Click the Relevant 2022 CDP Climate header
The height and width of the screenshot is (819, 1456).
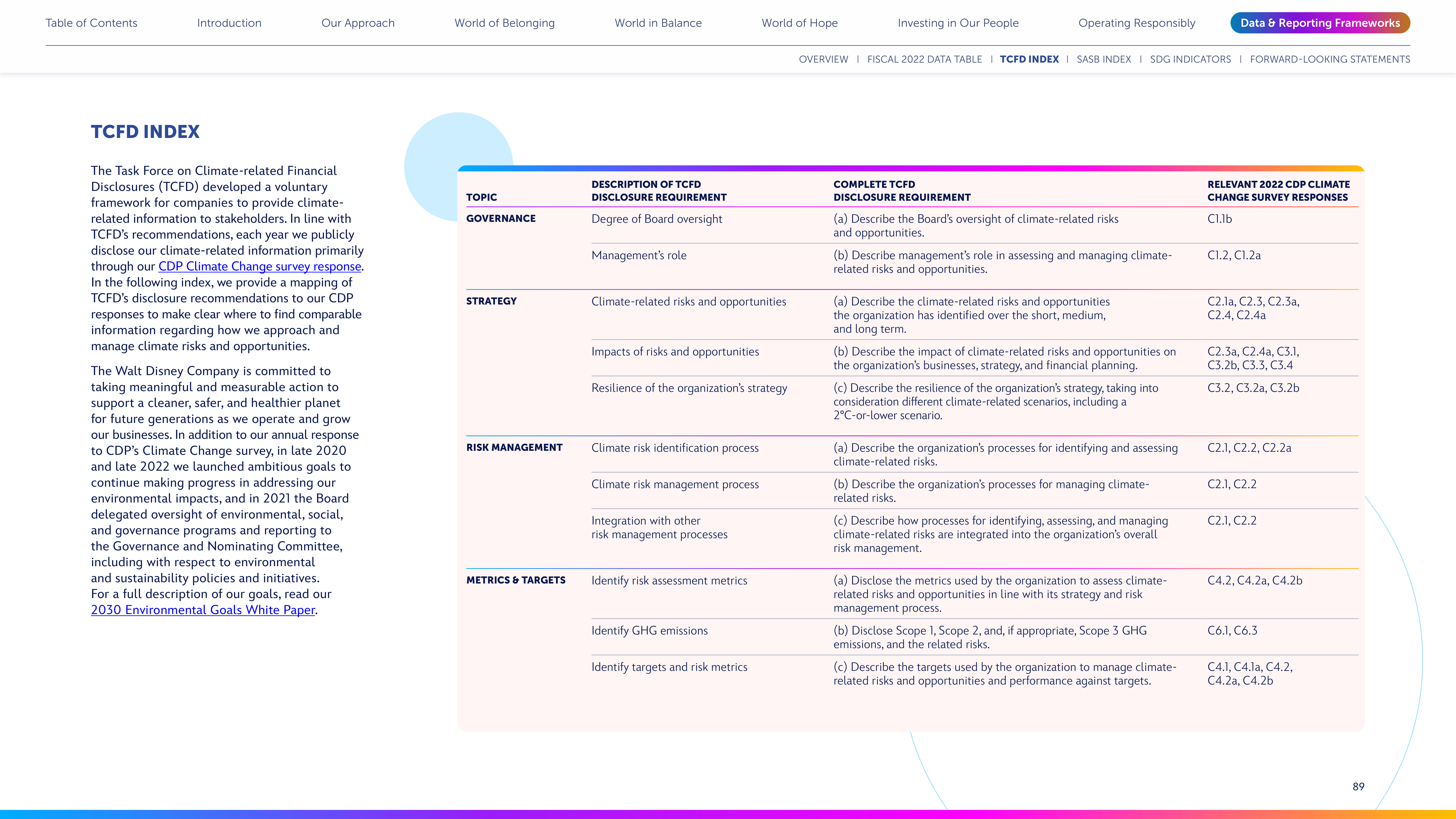[x=1279, y=191]
